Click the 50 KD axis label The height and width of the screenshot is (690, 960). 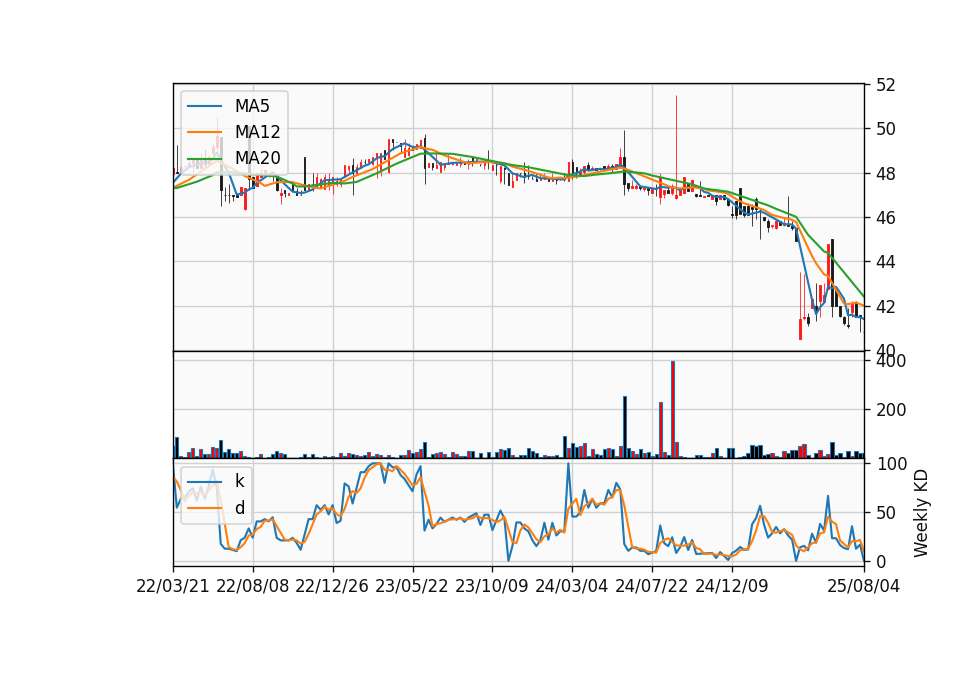coord(885,513)
